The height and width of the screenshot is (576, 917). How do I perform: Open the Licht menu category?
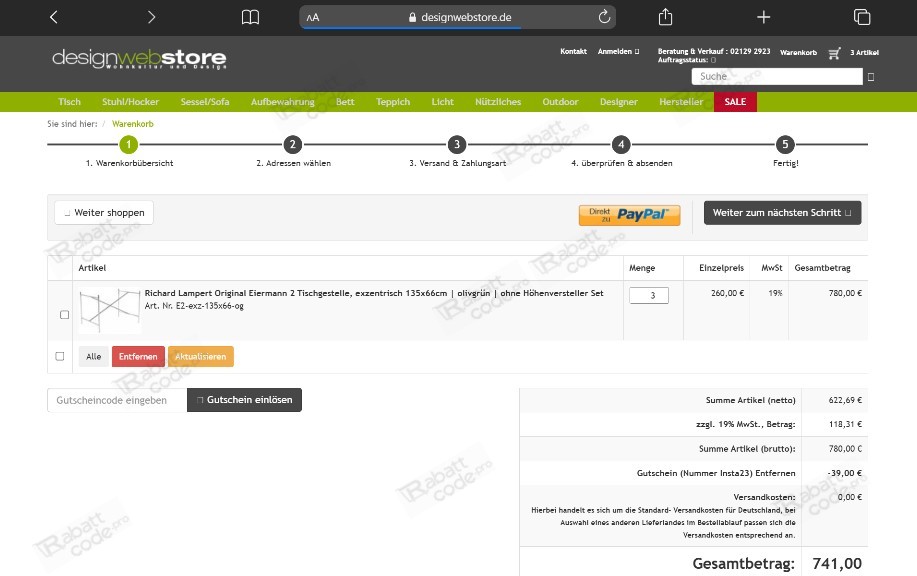pyautogui.click(x=443, y=102)
